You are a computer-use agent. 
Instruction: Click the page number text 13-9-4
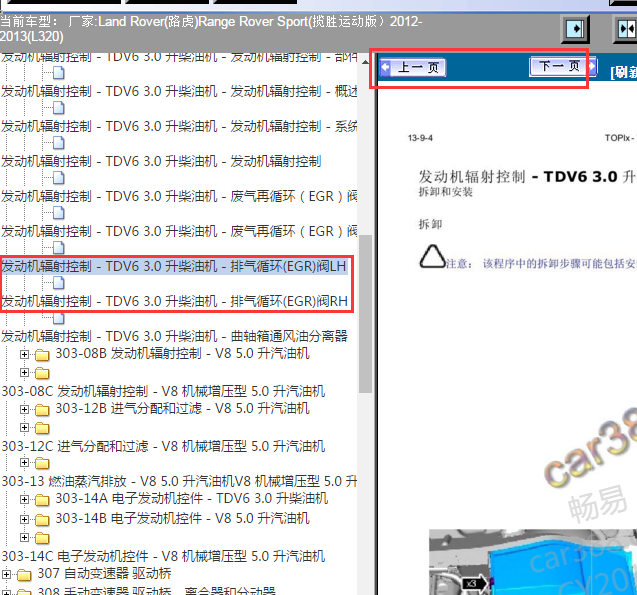[420, 138]
